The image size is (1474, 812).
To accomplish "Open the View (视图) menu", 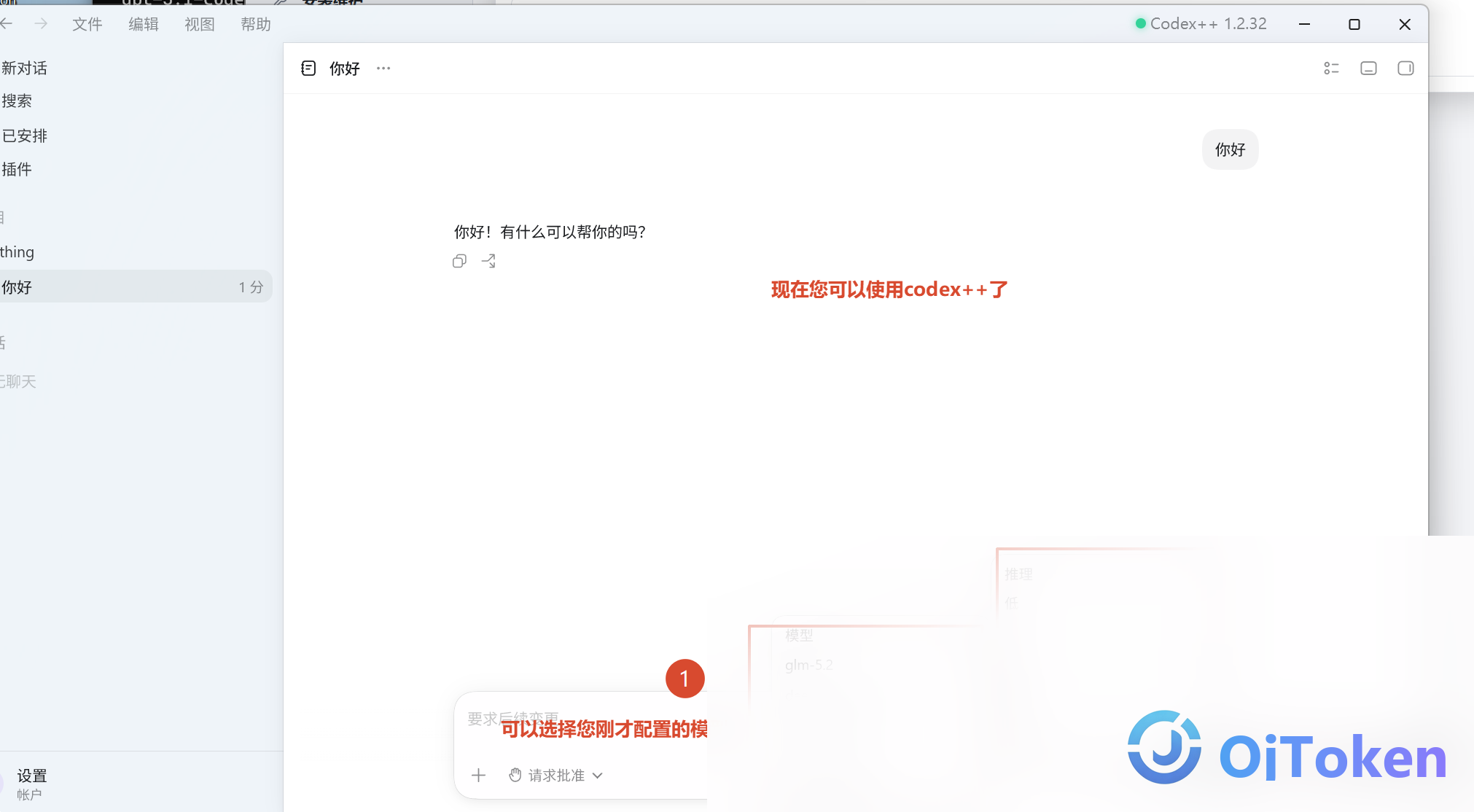I will [x=199, y=24].
